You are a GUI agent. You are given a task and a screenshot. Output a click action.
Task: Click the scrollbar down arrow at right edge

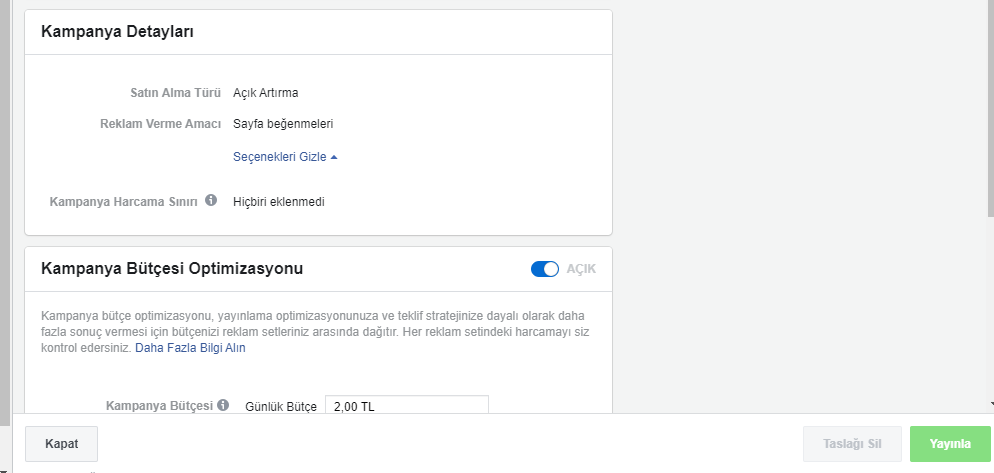(990, 403)
